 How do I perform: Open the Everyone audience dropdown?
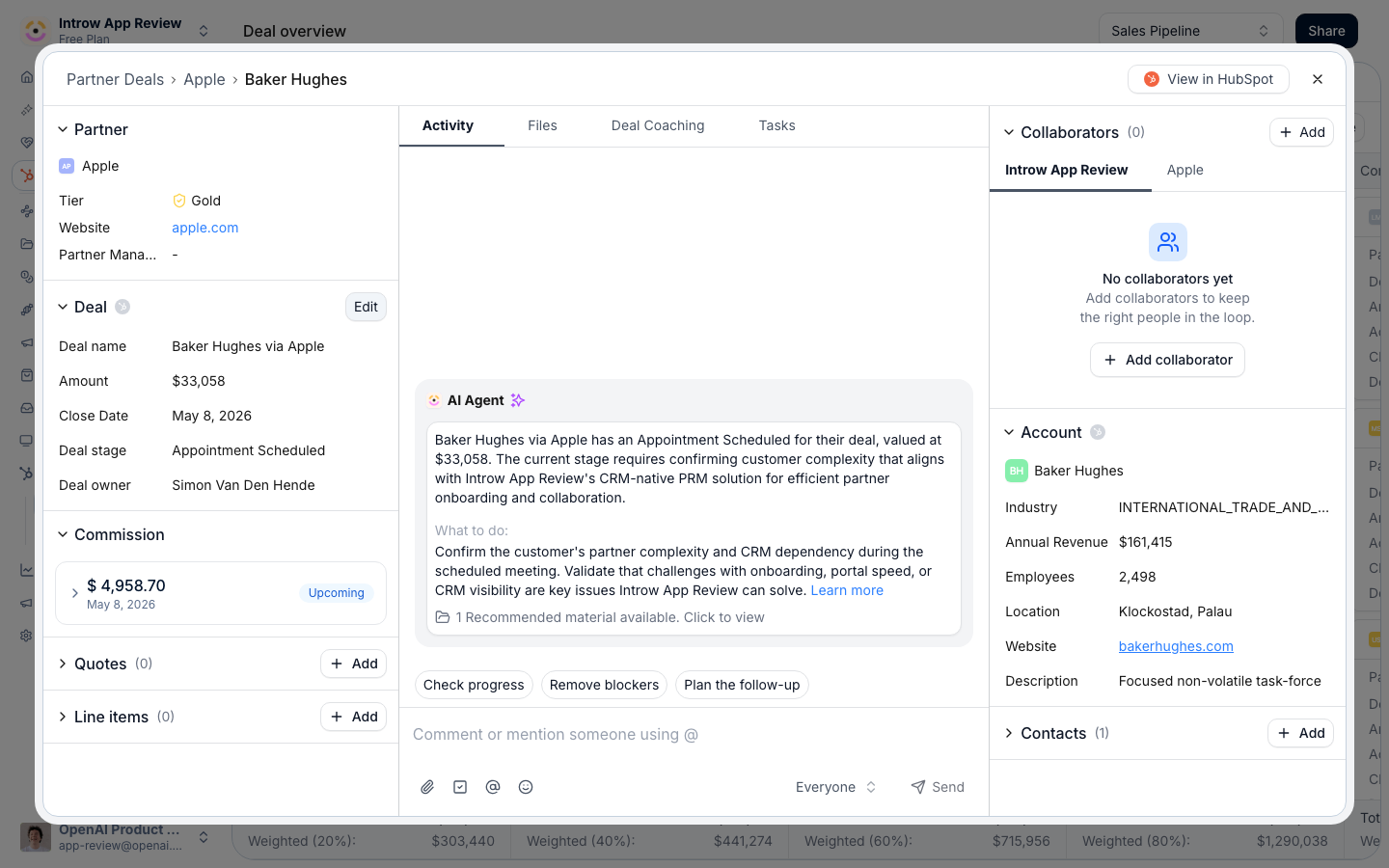[x=835, y=787]
